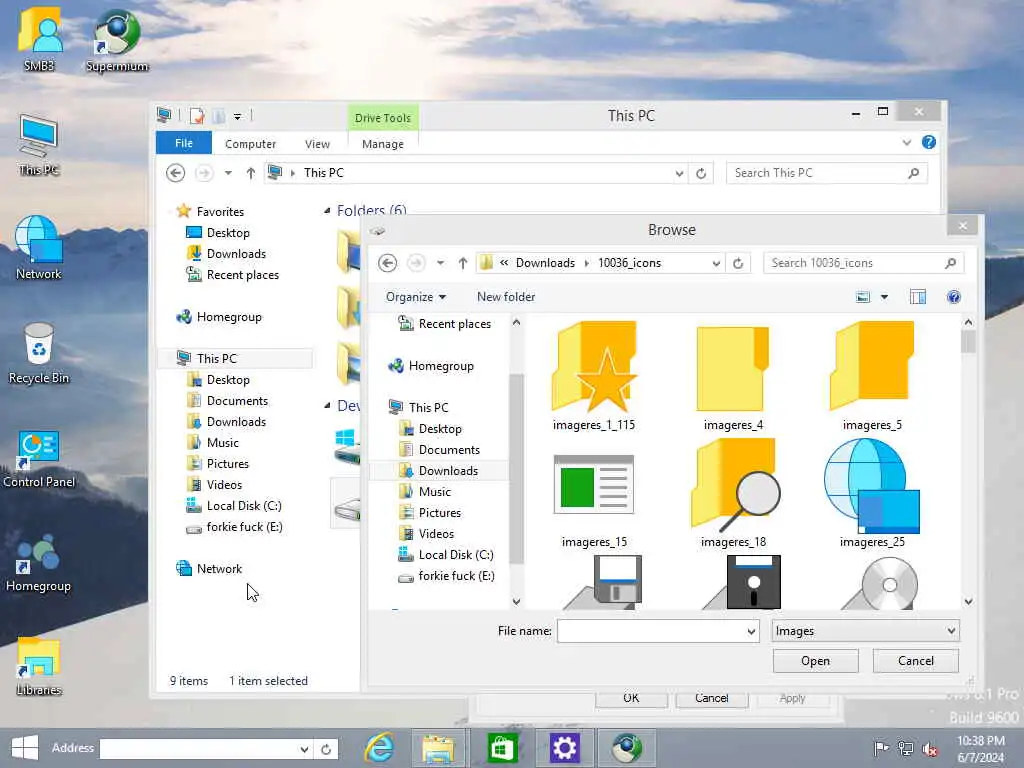
Task: Open the File tab in This PC window
Action: 184,143
